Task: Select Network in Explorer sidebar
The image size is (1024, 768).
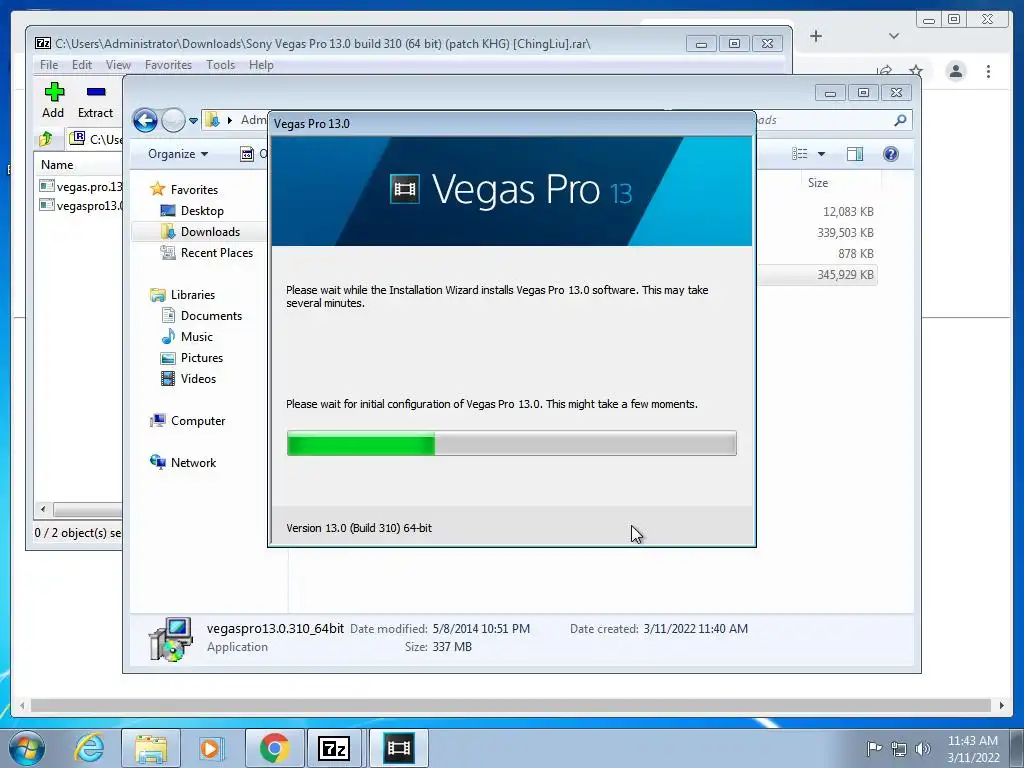Action: [x=193, y=462]
